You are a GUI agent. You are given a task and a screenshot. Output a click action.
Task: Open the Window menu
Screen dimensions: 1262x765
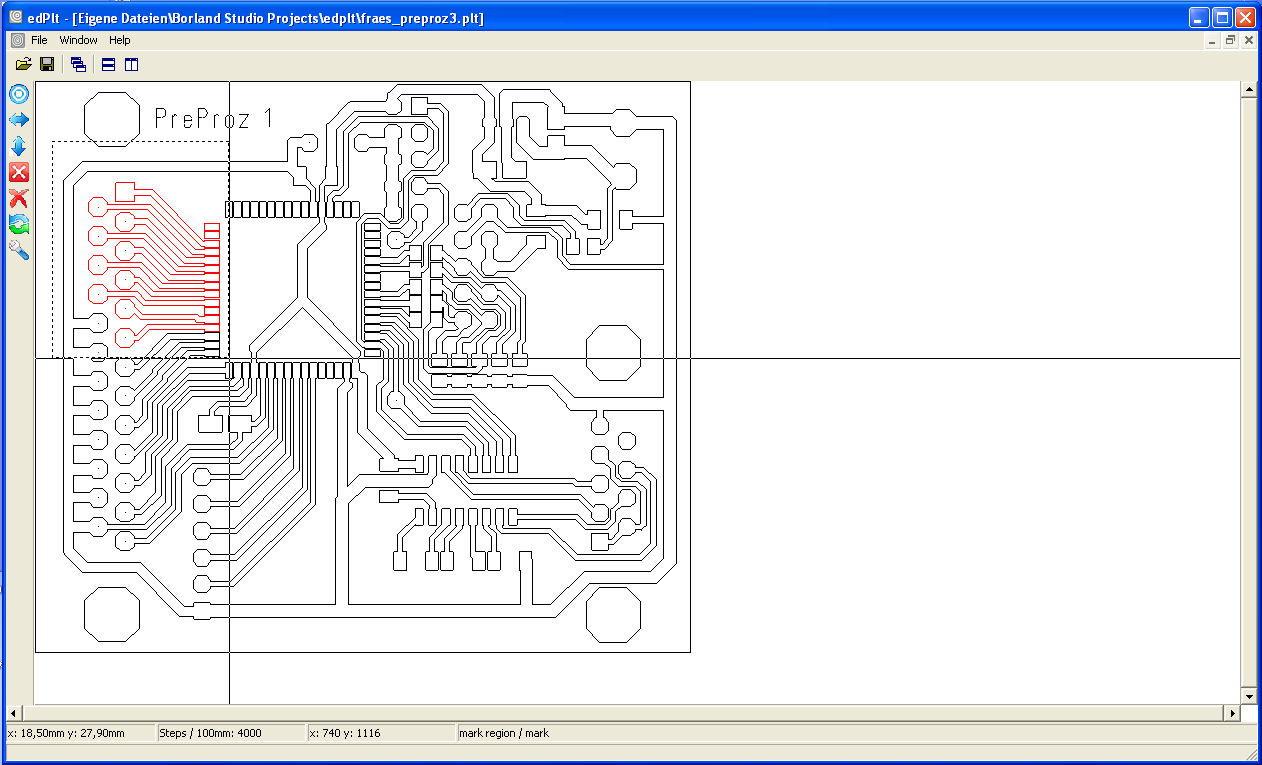[x=78, y=40]
